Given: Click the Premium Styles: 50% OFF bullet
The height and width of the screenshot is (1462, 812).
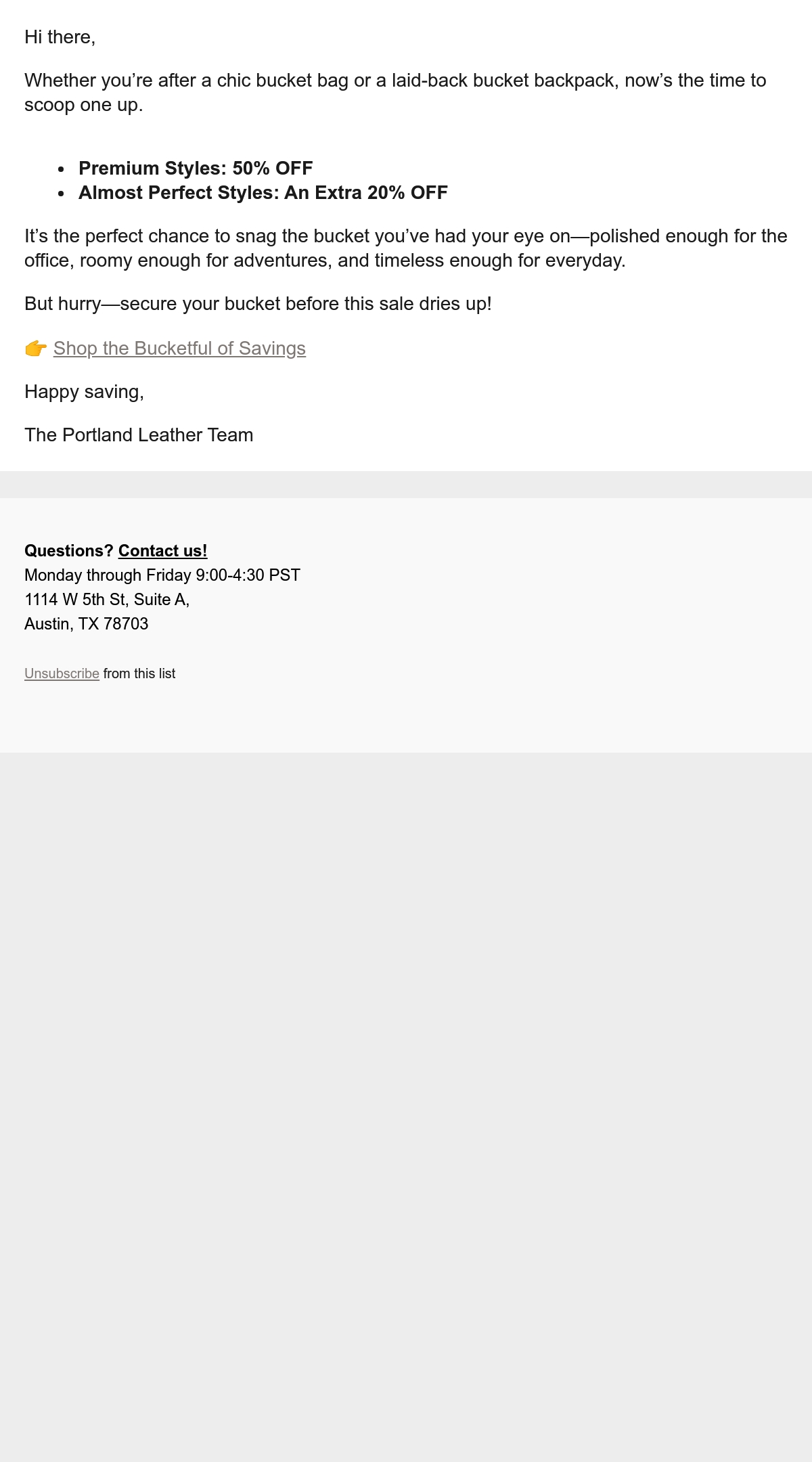Looking at the screenshot, I should pos(196,168).
